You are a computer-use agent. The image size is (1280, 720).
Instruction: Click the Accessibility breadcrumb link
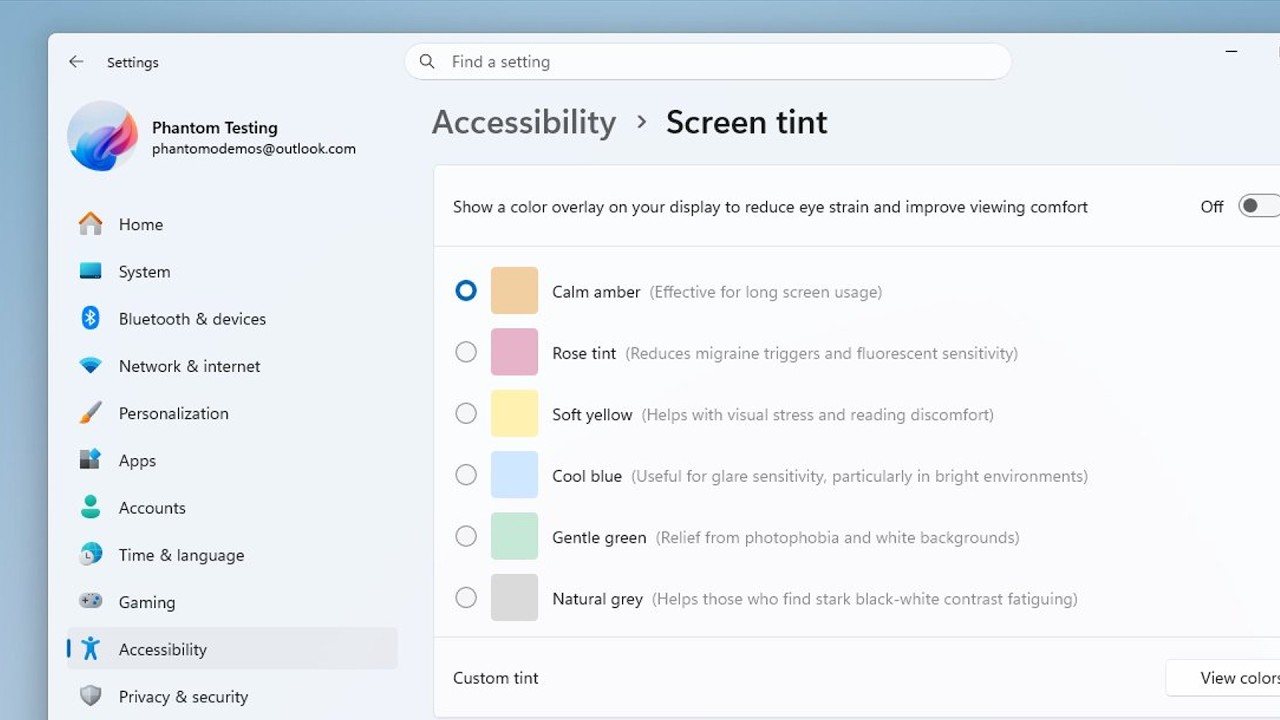pyautogui.click(x=524, y=122)
